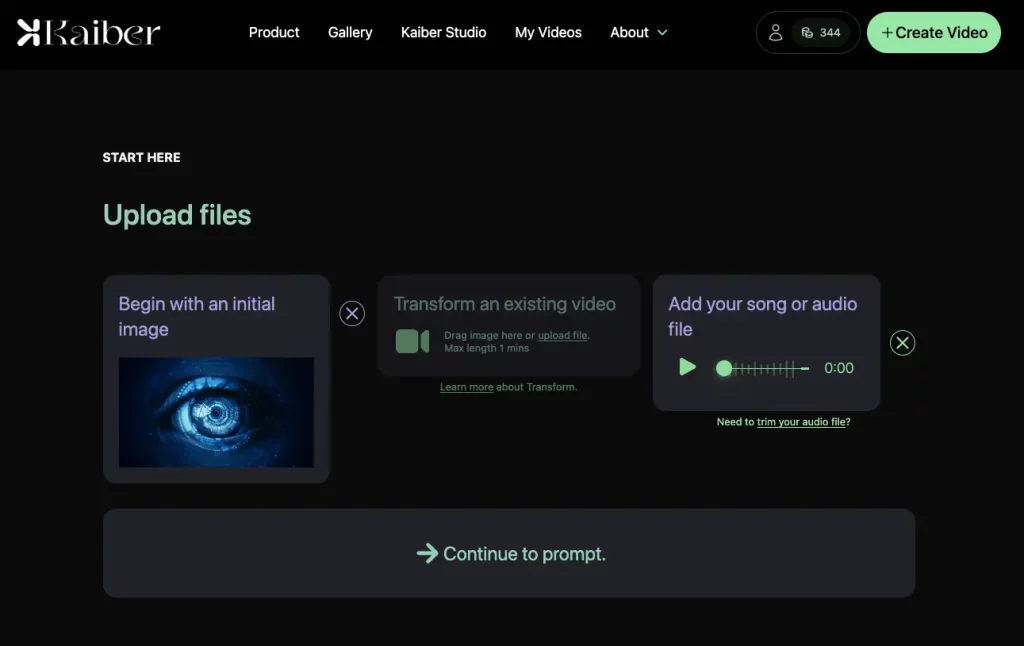Click the upload file link
Screen dimensions: 1024x646
click(563, 336)
